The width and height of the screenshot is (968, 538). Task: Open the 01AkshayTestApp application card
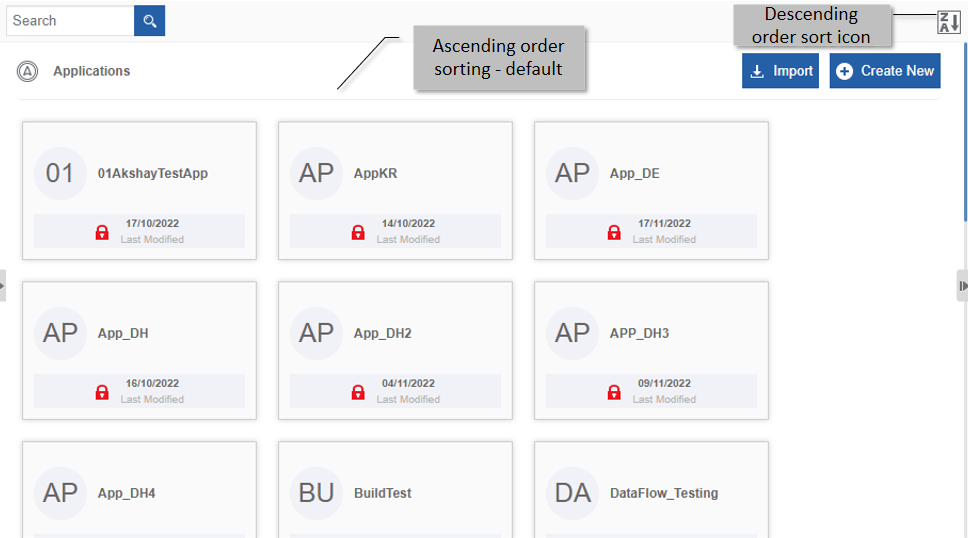(140, 190)
